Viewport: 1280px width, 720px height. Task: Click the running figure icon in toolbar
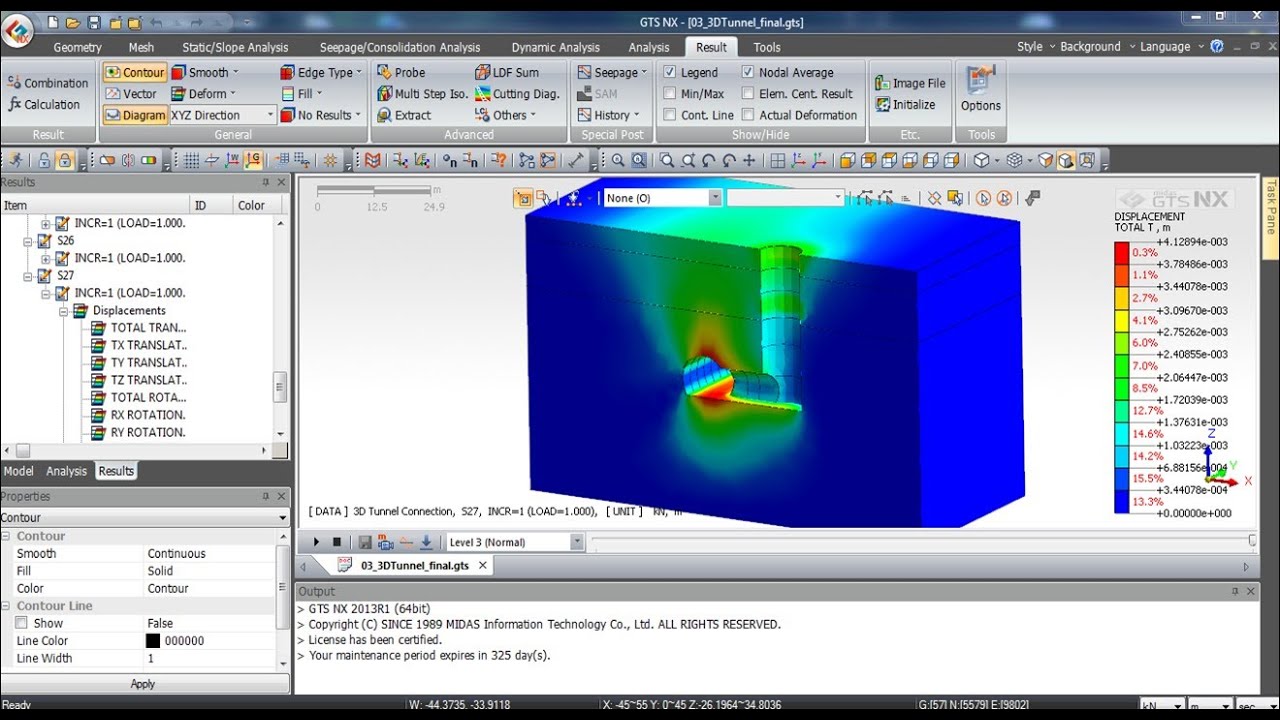click(x=16, y=160)
